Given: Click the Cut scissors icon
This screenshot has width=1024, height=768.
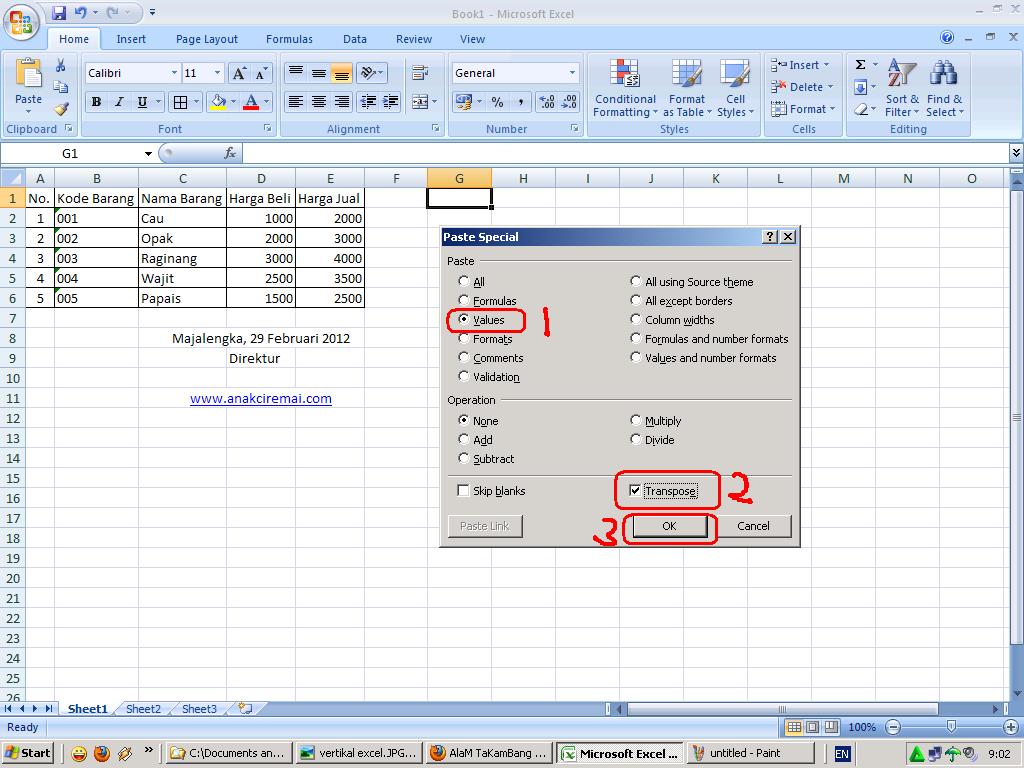Looking at the screenshot, I should [60, 65].
